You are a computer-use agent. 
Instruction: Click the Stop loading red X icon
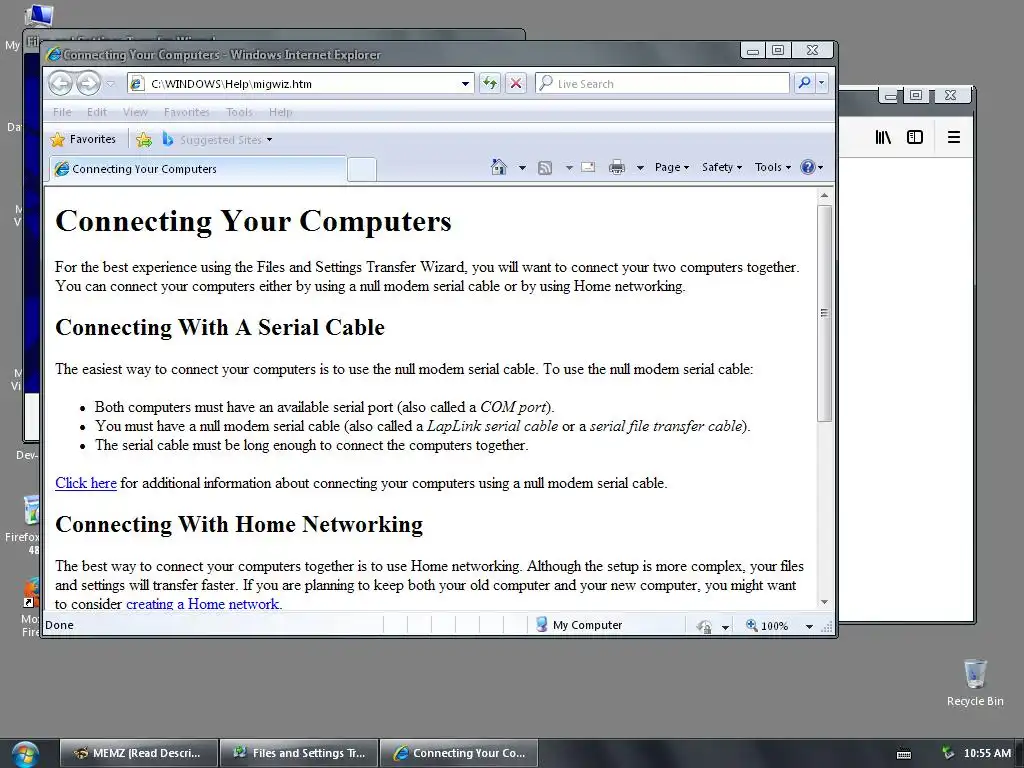pyautogui.click(x=516, y=84)
